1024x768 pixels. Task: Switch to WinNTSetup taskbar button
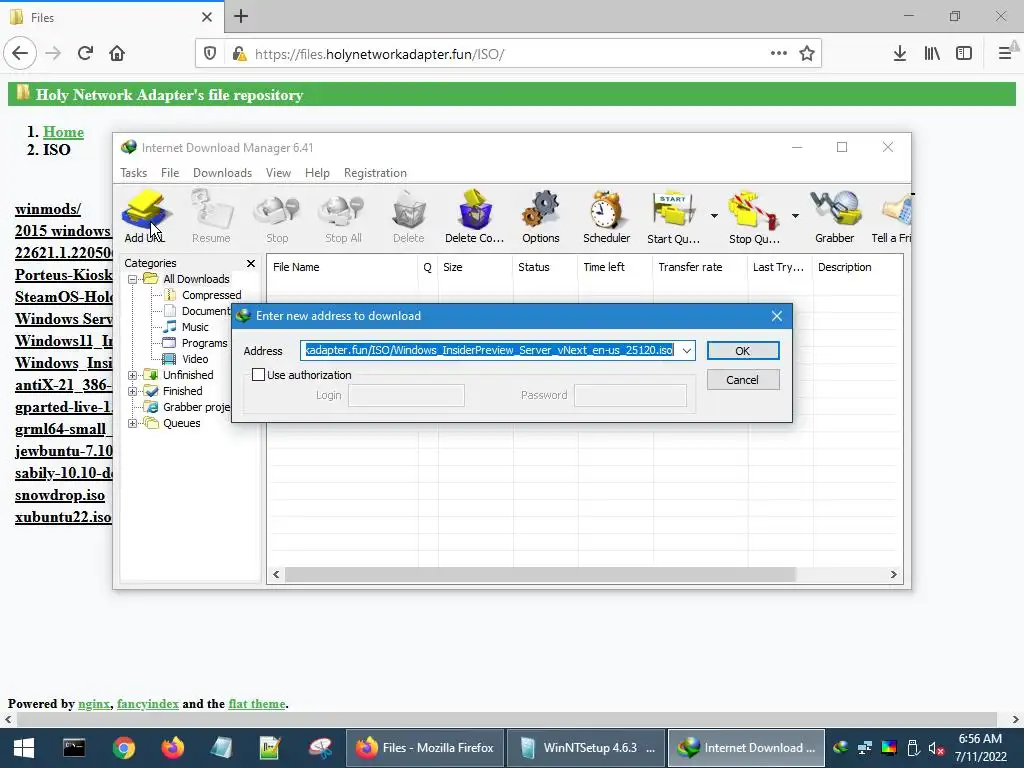(x=586, y=748)
